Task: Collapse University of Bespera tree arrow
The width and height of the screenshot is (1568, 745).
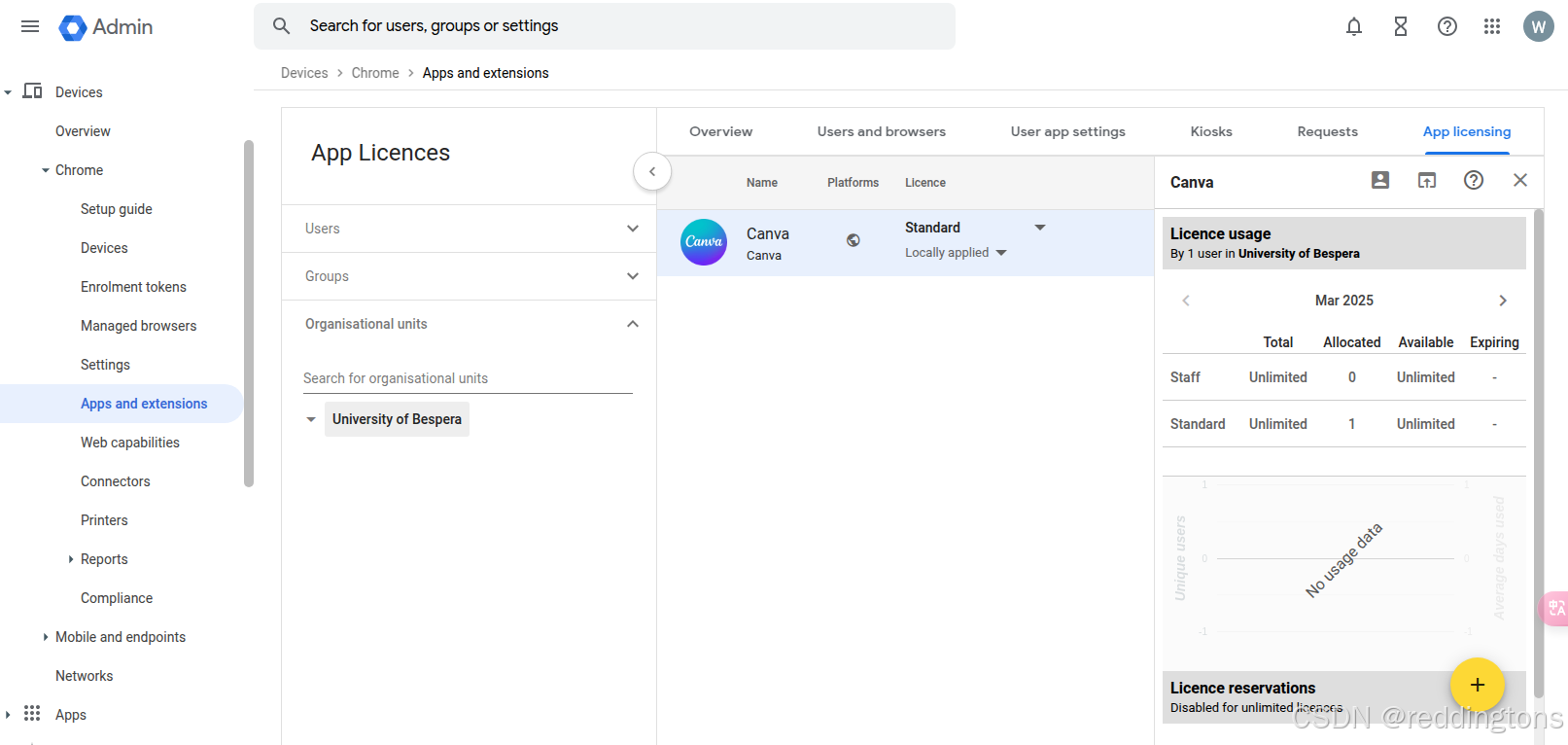Action: (x=311, y=419)
